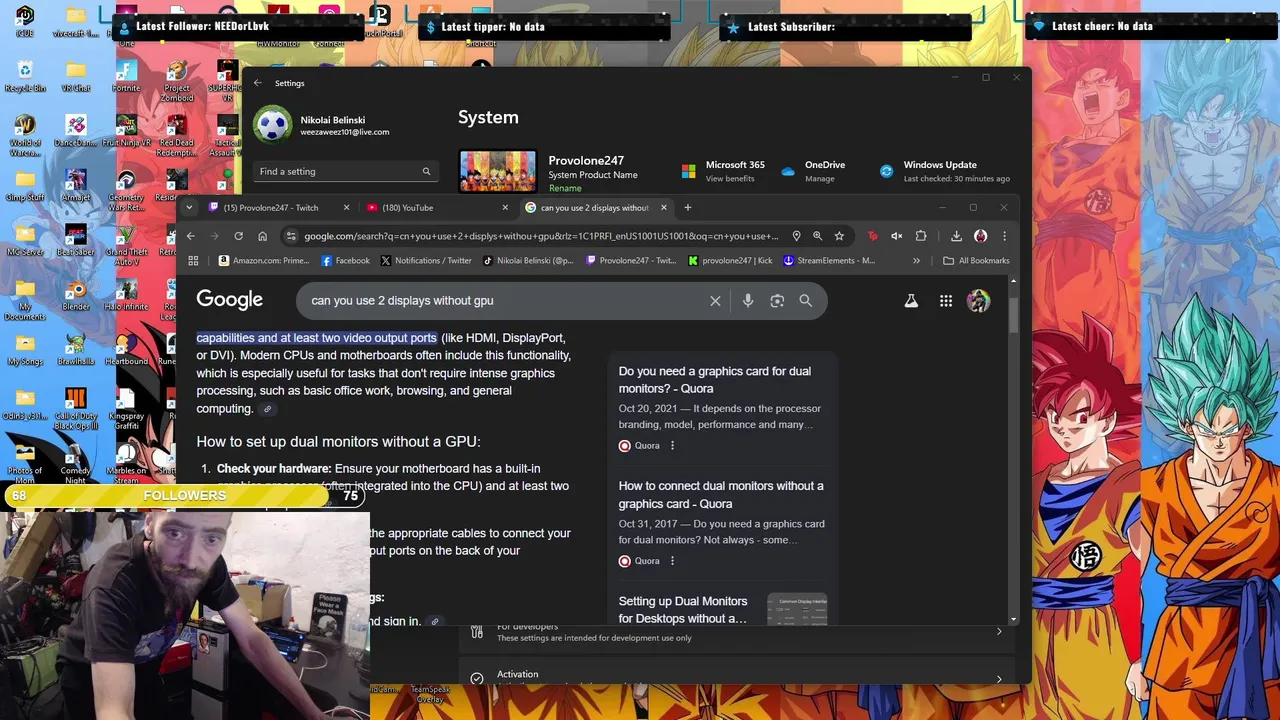Click the Settings "Find a setting" search box
The height and width of the screenshot is (720, 1280).
tap(345, 171)
